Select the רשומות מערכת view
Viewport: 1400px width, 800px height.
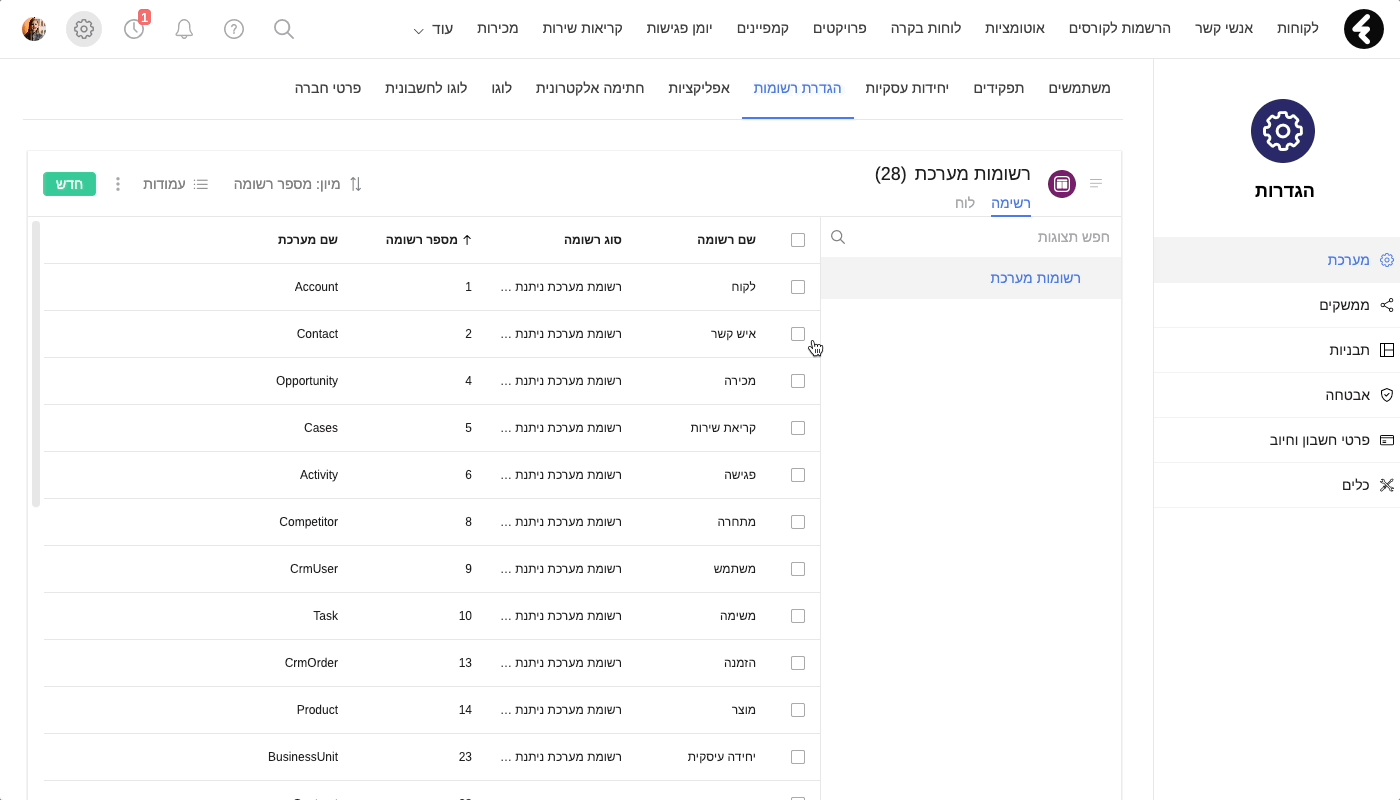(x=971, y=279)
